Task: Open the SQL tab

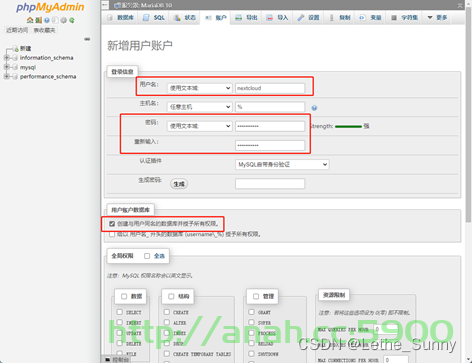Action: pyautogui.click(x=154, y=18)
